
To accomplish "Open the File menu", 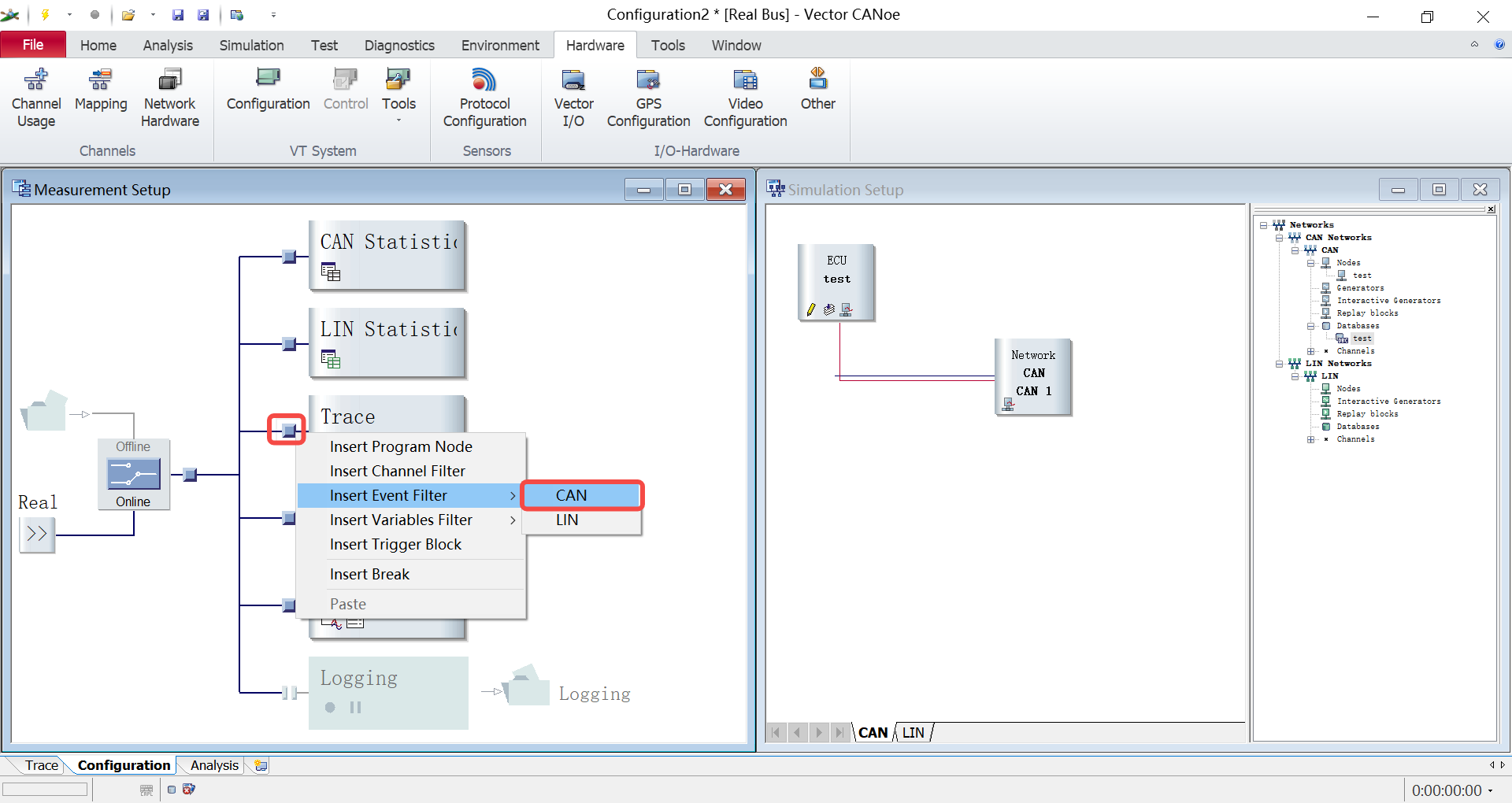I will tap(33, 45).
